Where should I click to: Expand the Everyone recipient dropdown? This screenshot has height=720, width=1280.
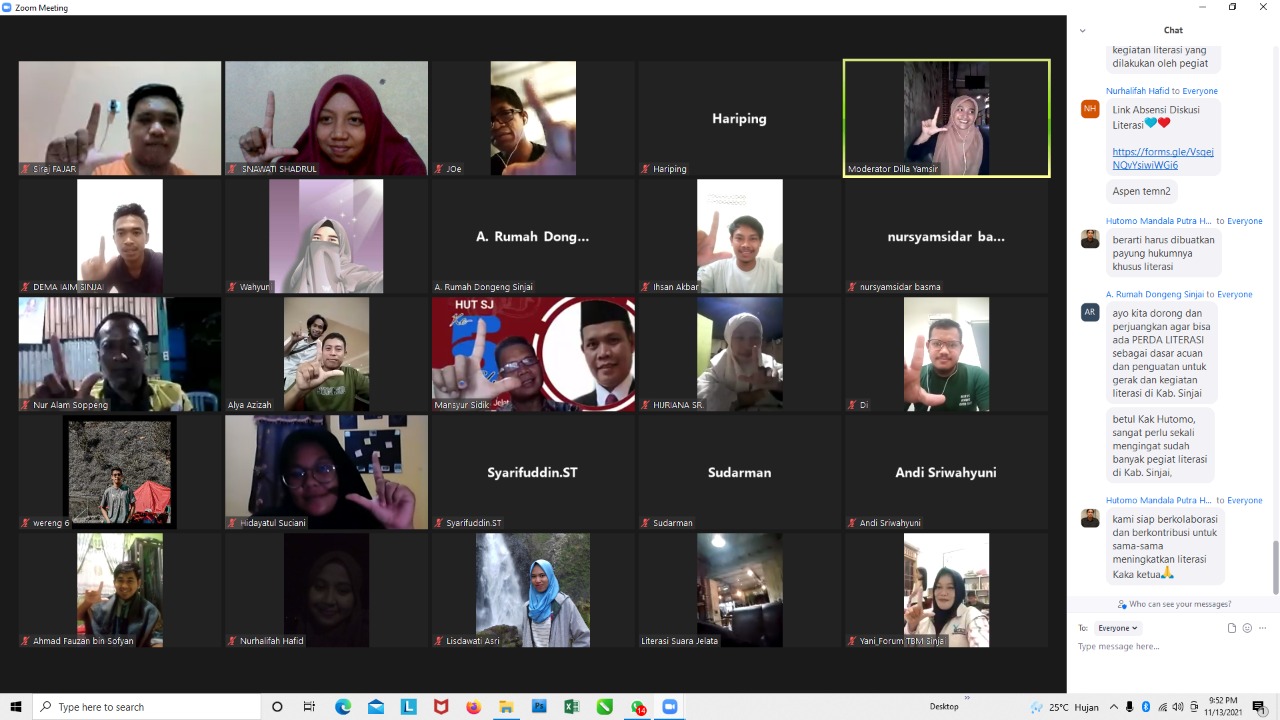1117,628
